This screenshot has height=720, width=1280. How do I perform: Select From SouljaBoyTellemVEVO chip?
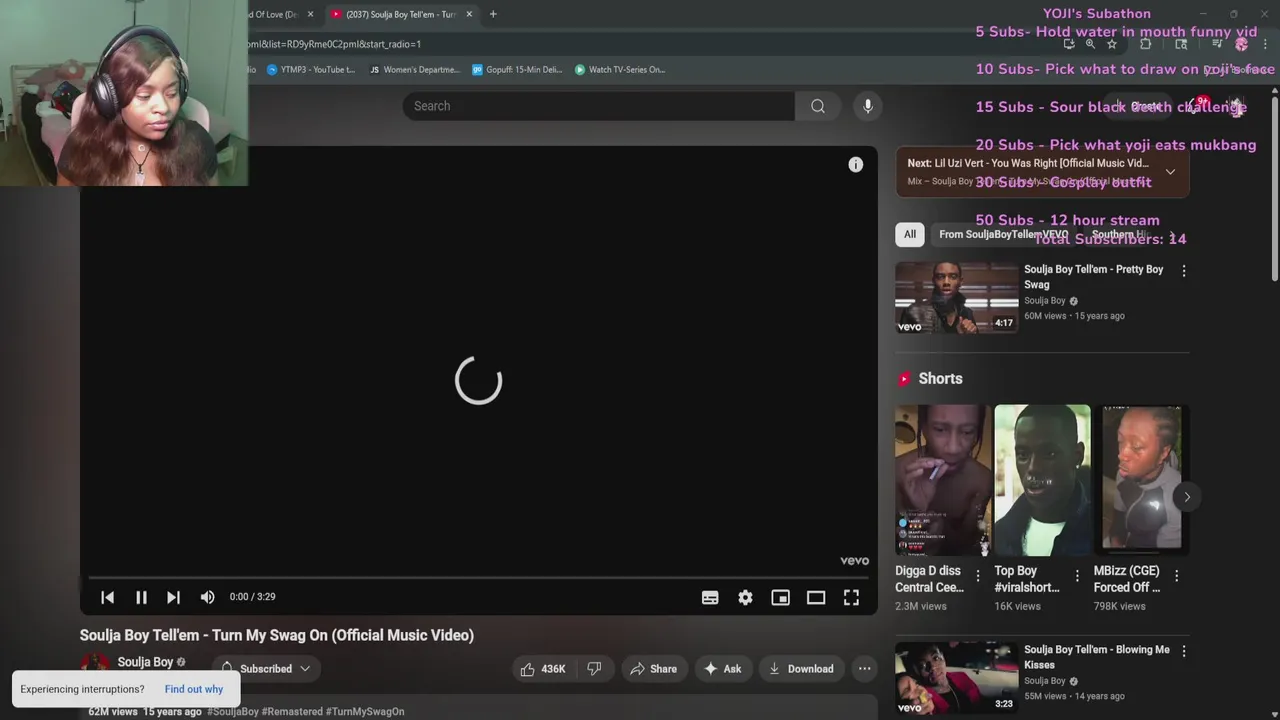tap(1003, 234)
